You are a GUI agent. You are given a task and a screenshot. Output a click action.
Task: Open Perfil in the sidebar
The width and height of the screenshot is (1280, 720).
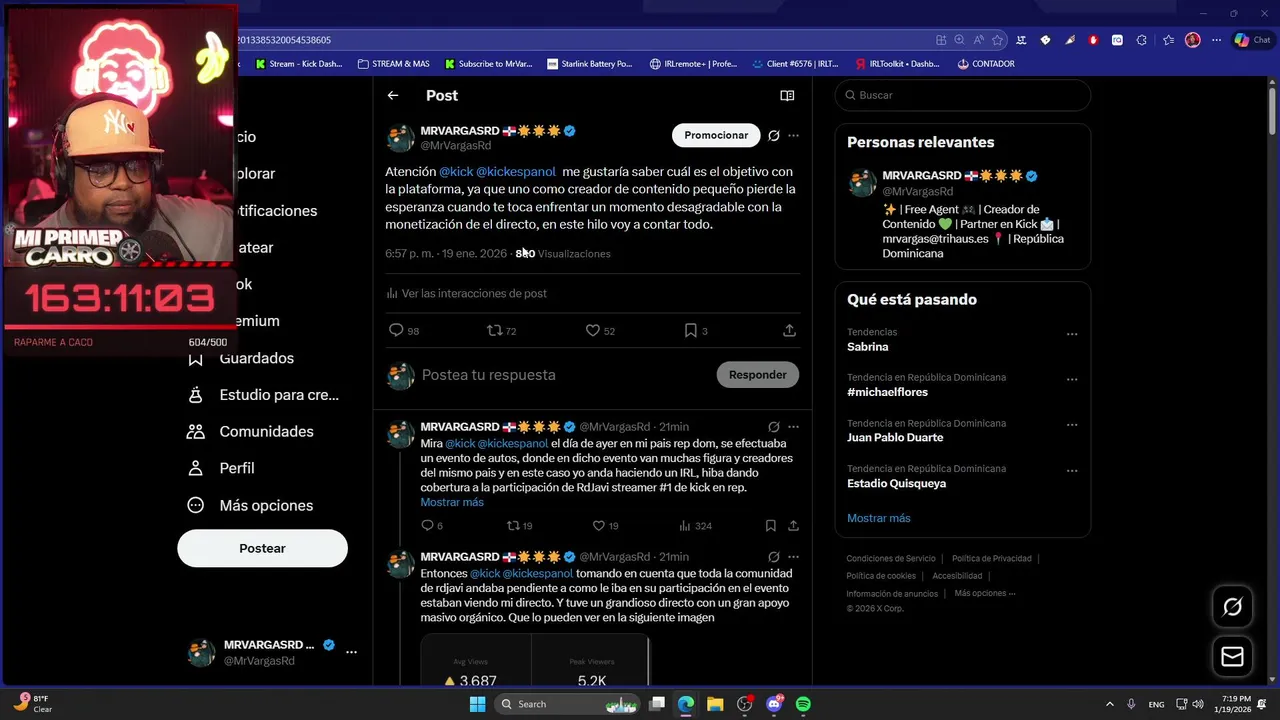(x=221, y=468)
